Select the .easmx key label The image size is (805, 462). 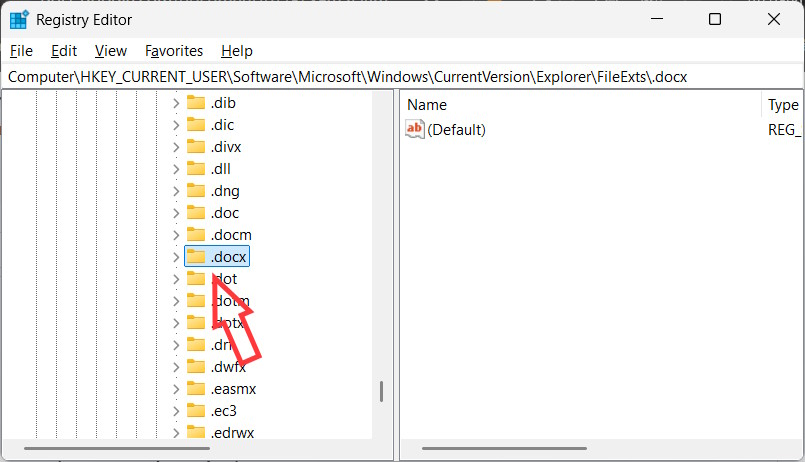tap(233, 389)
